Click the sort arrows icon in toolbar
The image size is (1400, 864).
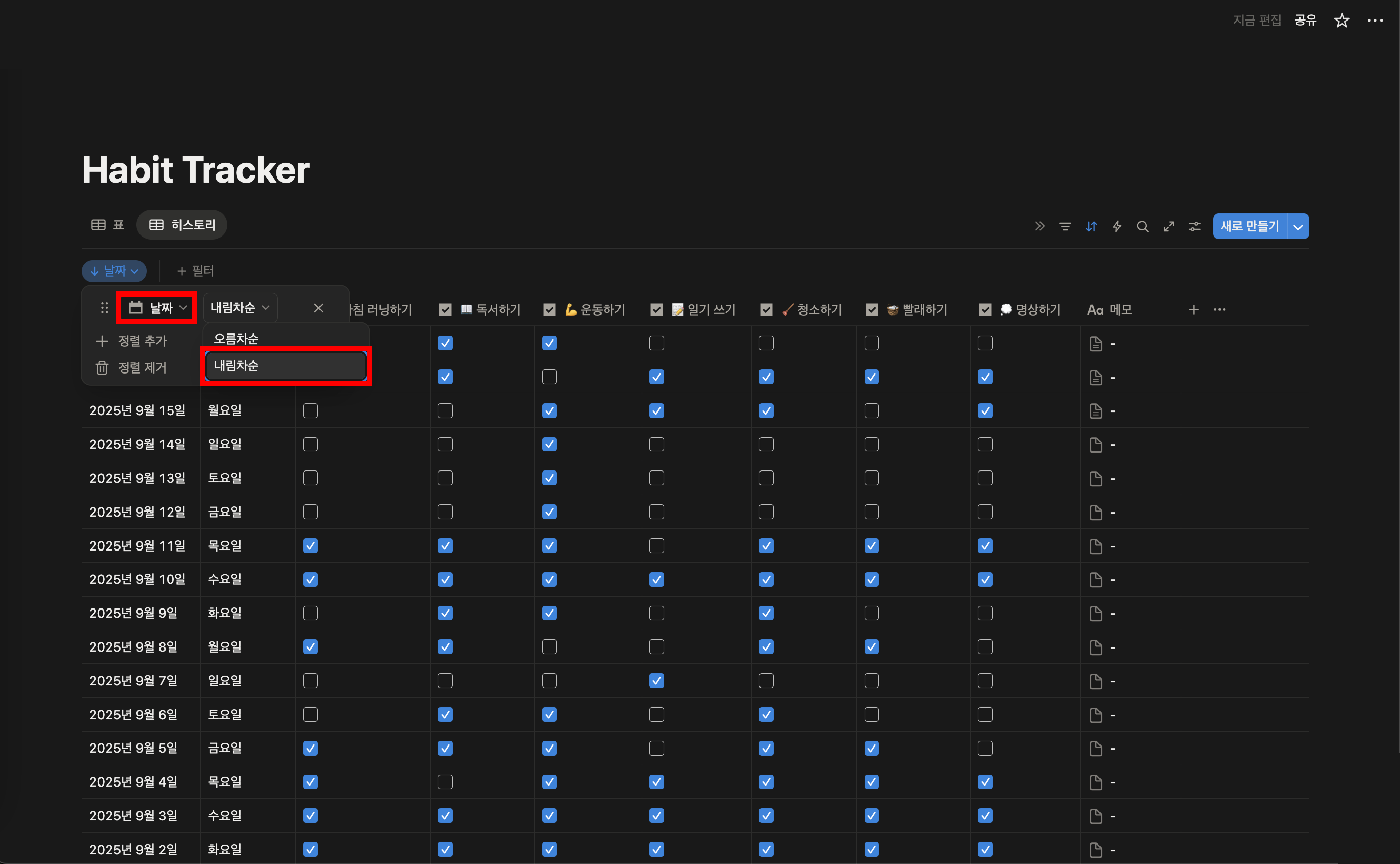click(x=1091, y=226)
